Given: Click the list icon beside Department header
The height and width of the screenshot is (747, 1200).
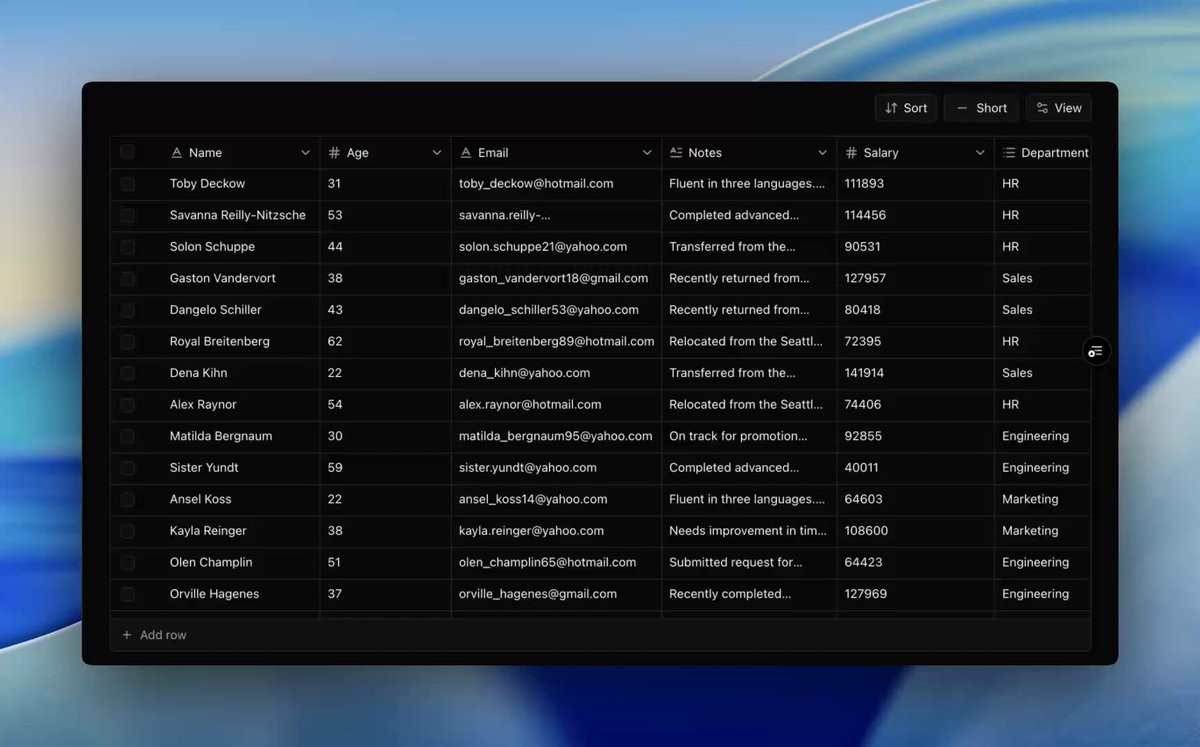Looking at the screenshot, I should (1009, 153).
